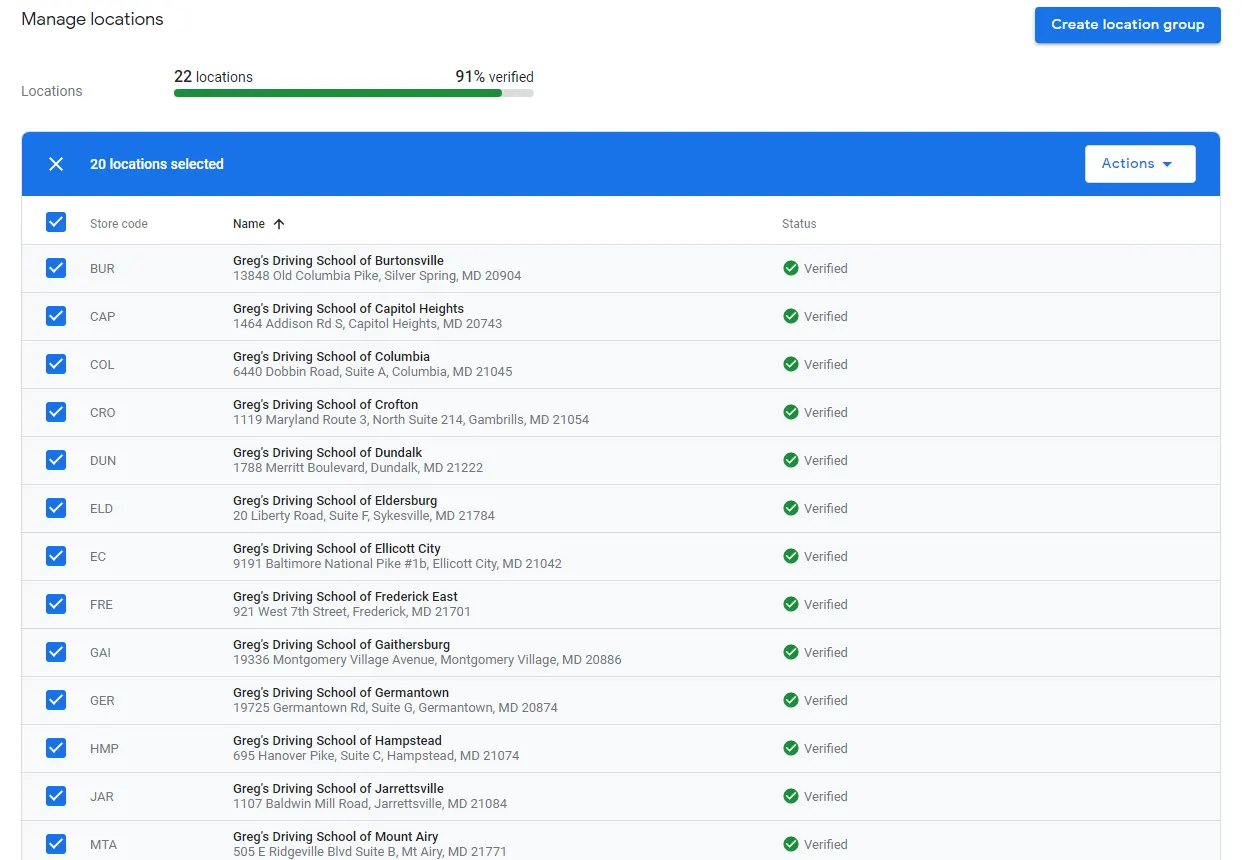This screenshot has width=1242, height=860.
Task: Click the Verified check icon for Dundalk
Action: tap(790, 460)
